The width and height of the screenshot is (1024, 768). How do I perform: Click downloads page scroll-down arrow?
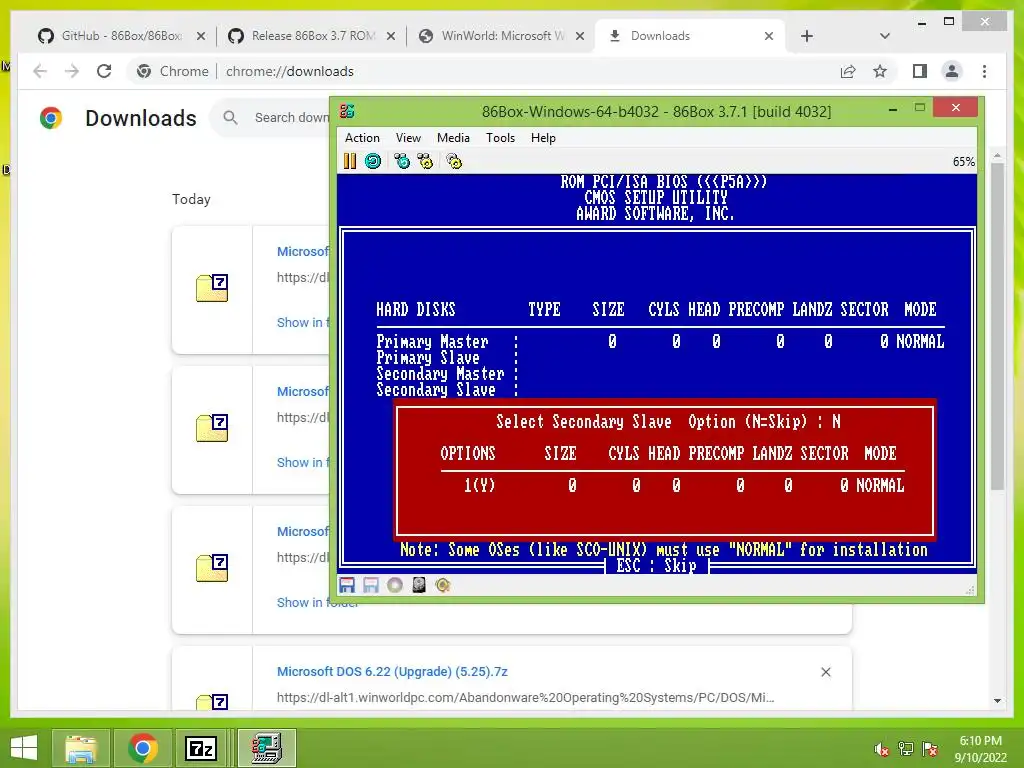[997, 701]
